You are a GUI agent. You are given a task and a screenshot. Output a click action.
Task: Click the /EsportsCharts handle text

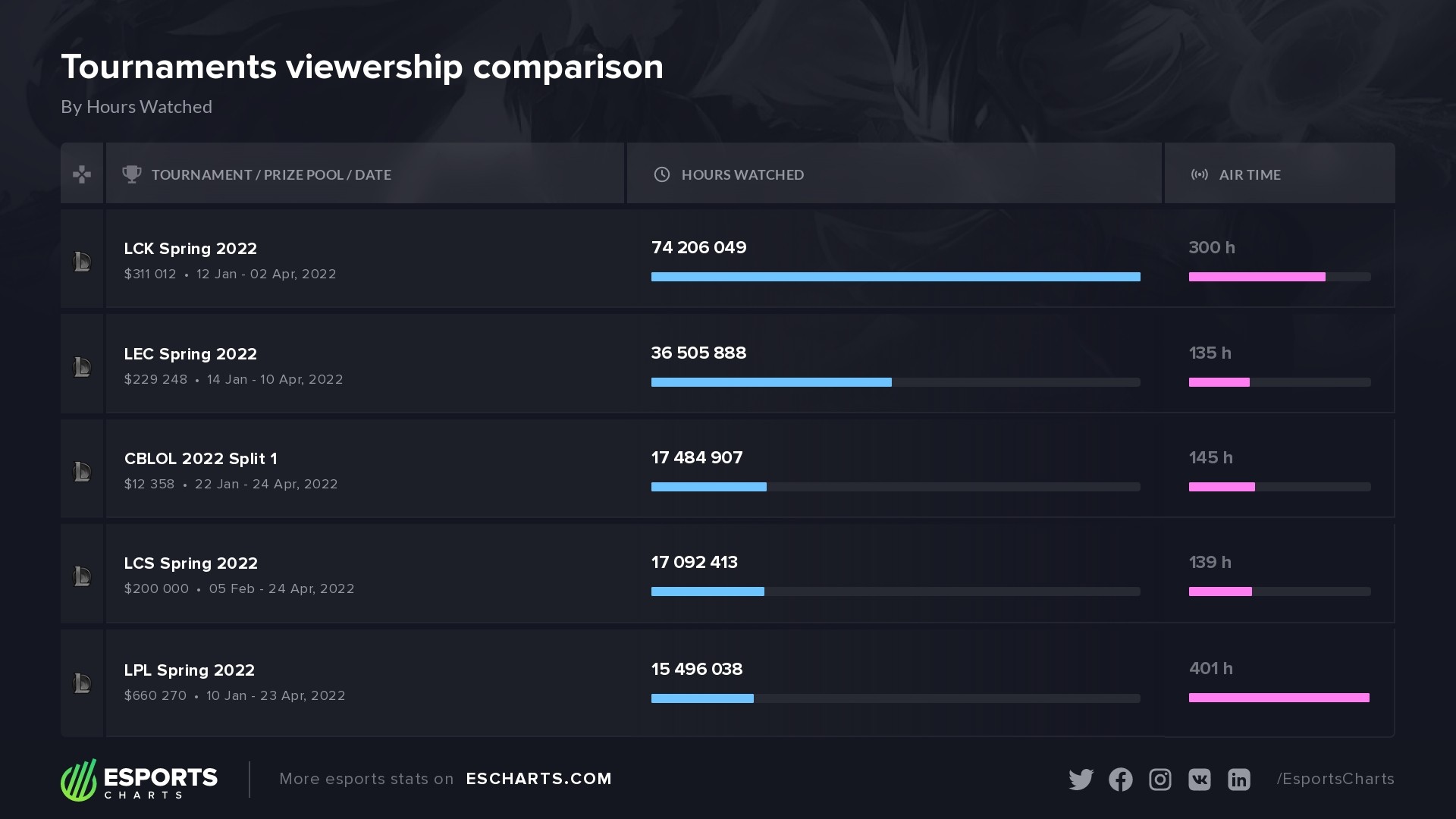1335,779
